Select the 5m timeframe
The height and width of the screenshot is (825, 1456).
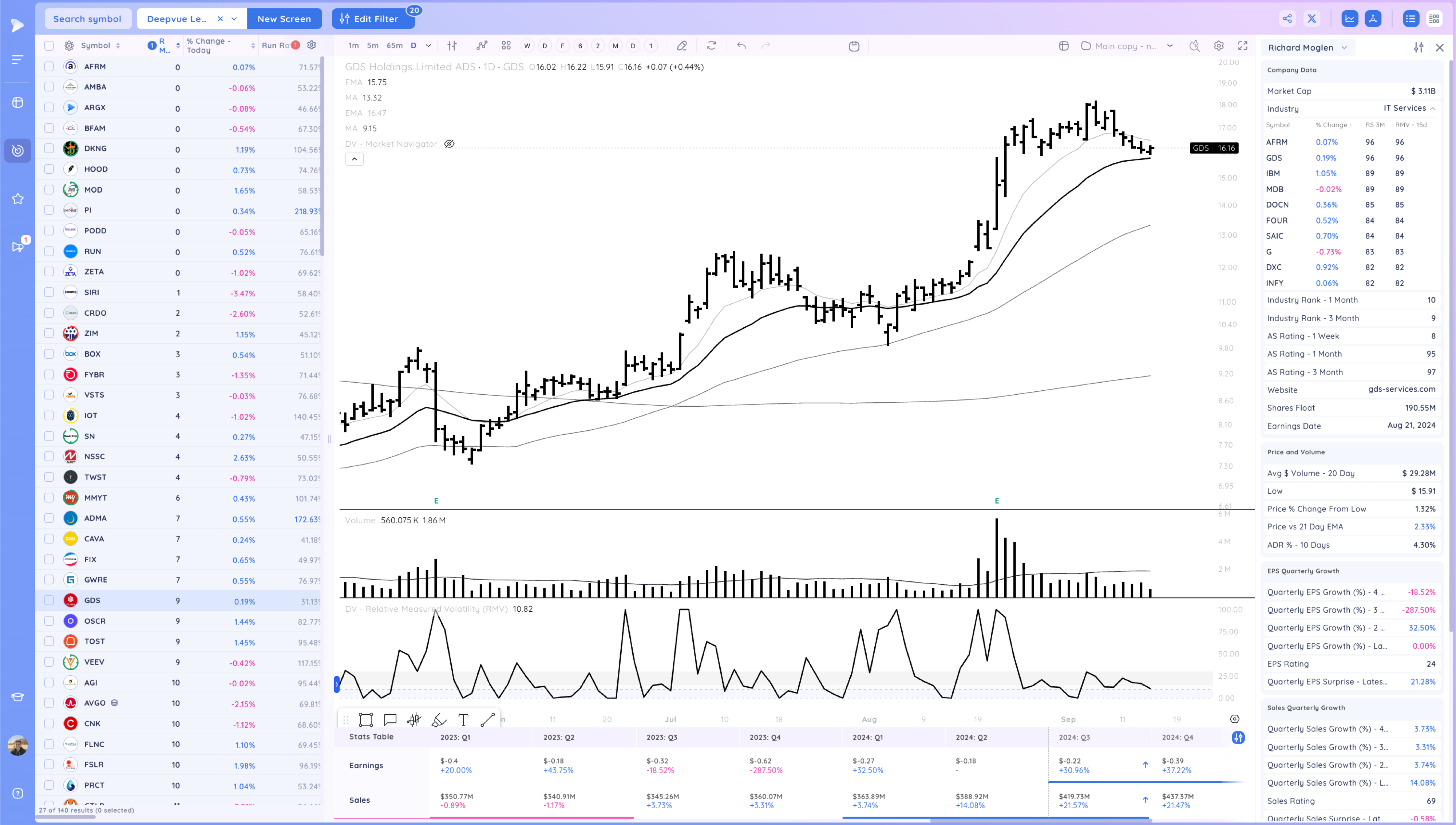tap(372, 46)
